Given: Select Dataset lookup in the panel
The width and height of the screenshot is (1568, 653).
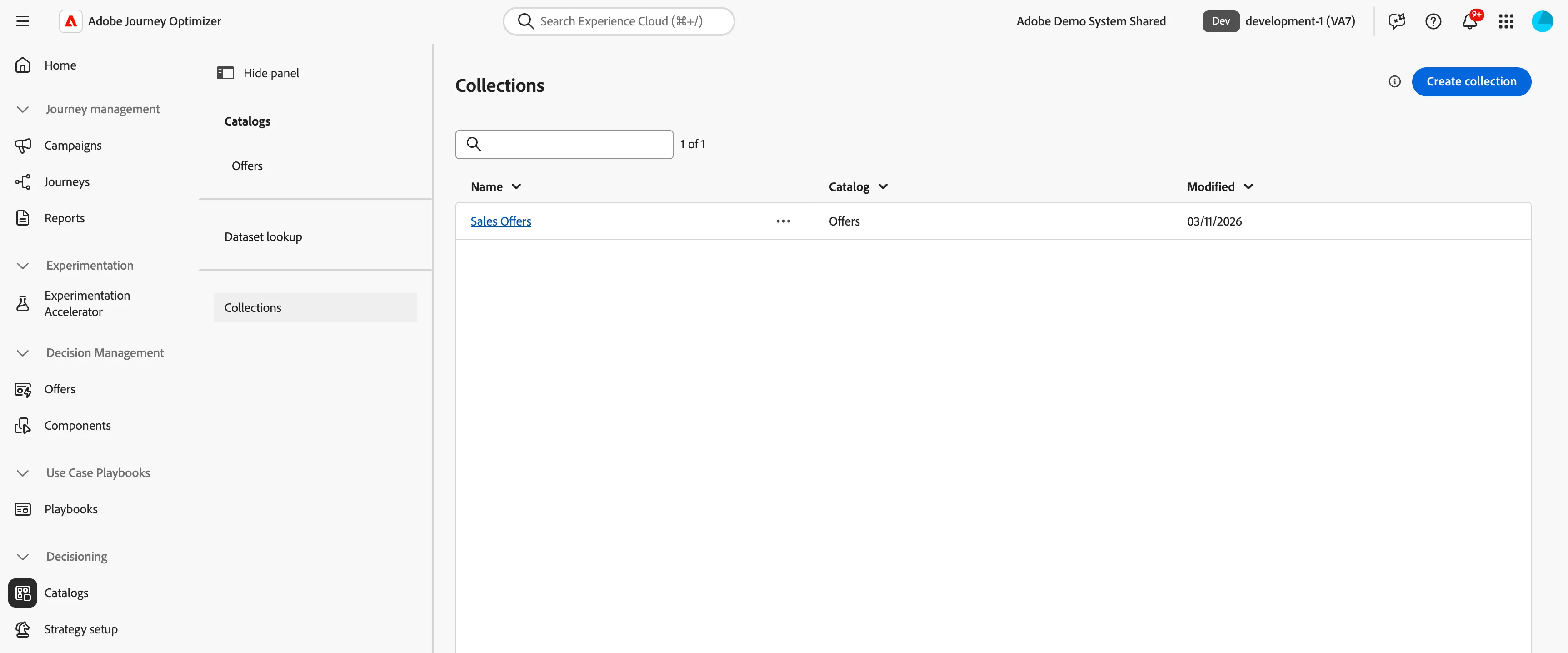Looking at the screenshot, I should pyautogui.click(x=263, y=237).
